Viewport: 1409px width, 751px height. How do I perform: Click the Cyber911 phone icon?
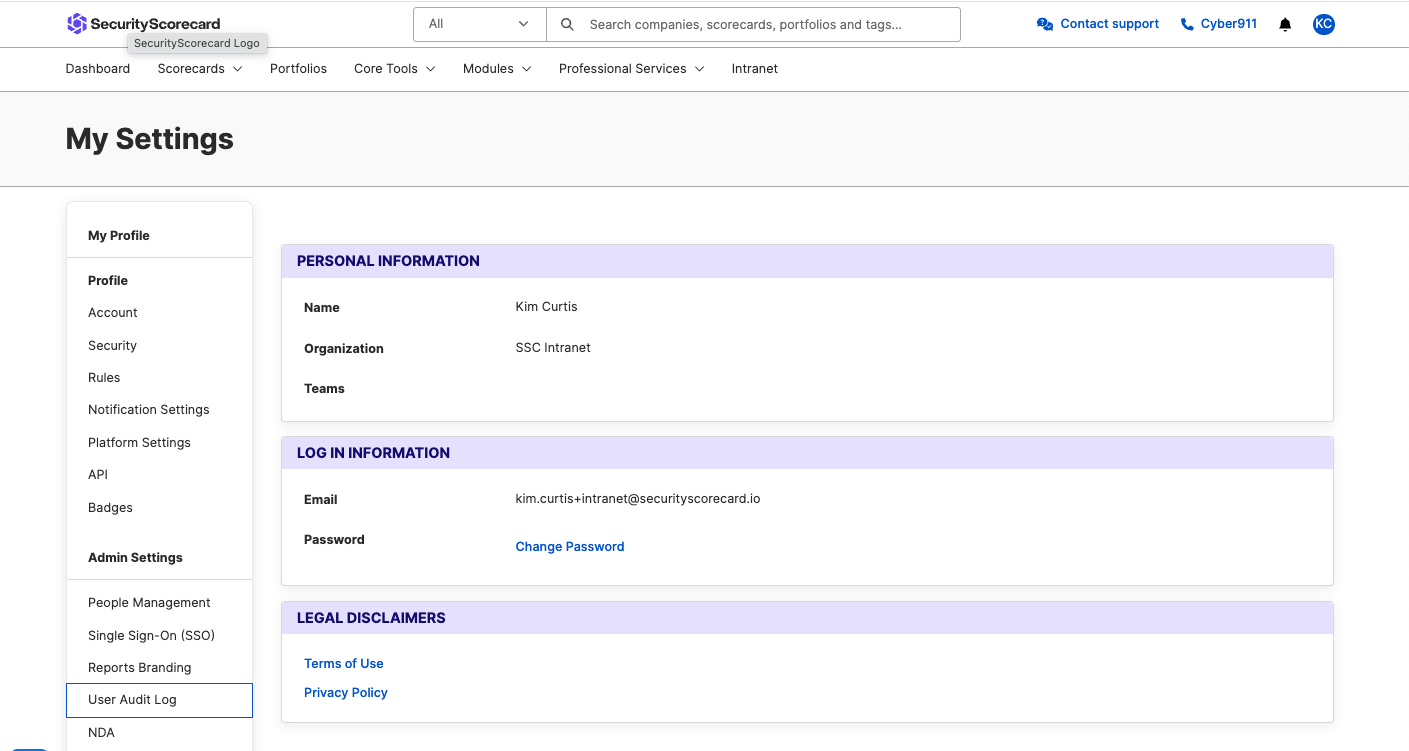(1187, 24)
